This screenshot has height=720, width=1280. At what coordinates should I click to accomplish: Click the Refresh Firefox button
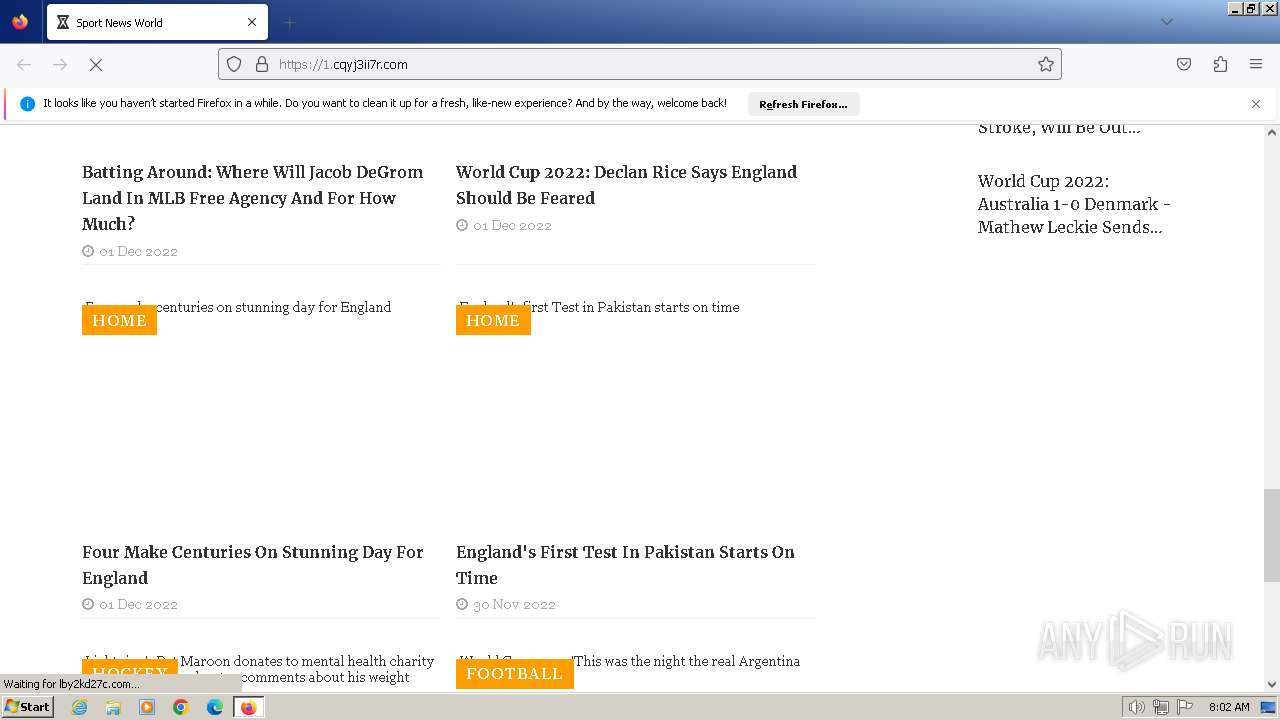803,104
